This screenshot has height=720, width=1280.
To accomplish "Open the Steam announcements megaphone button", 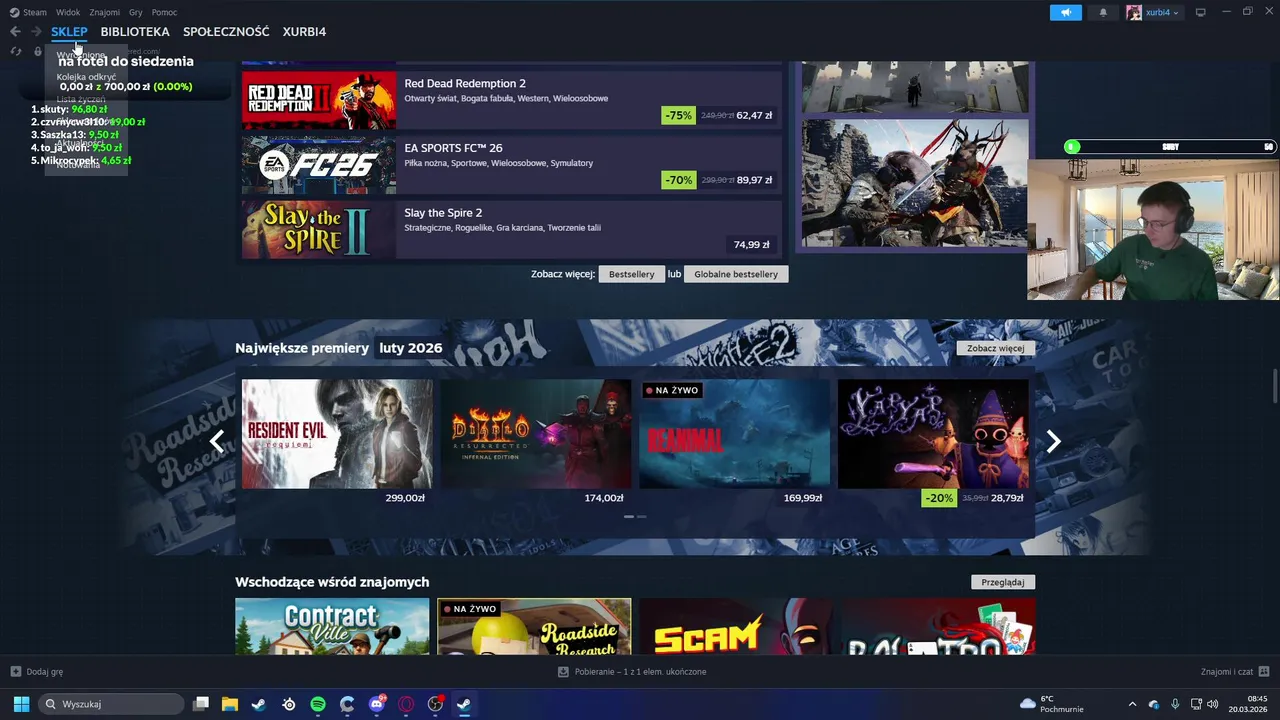I will click(x=1066, y=12).
